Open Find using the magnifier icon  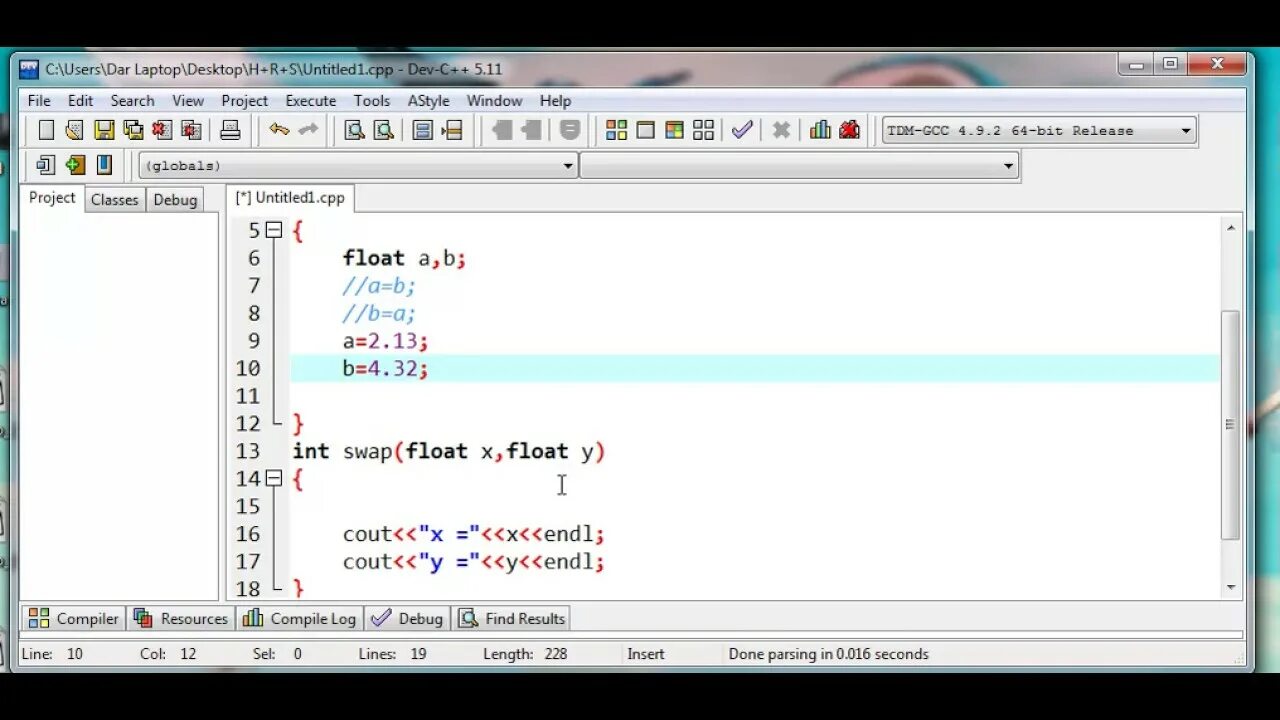point(354,130)
